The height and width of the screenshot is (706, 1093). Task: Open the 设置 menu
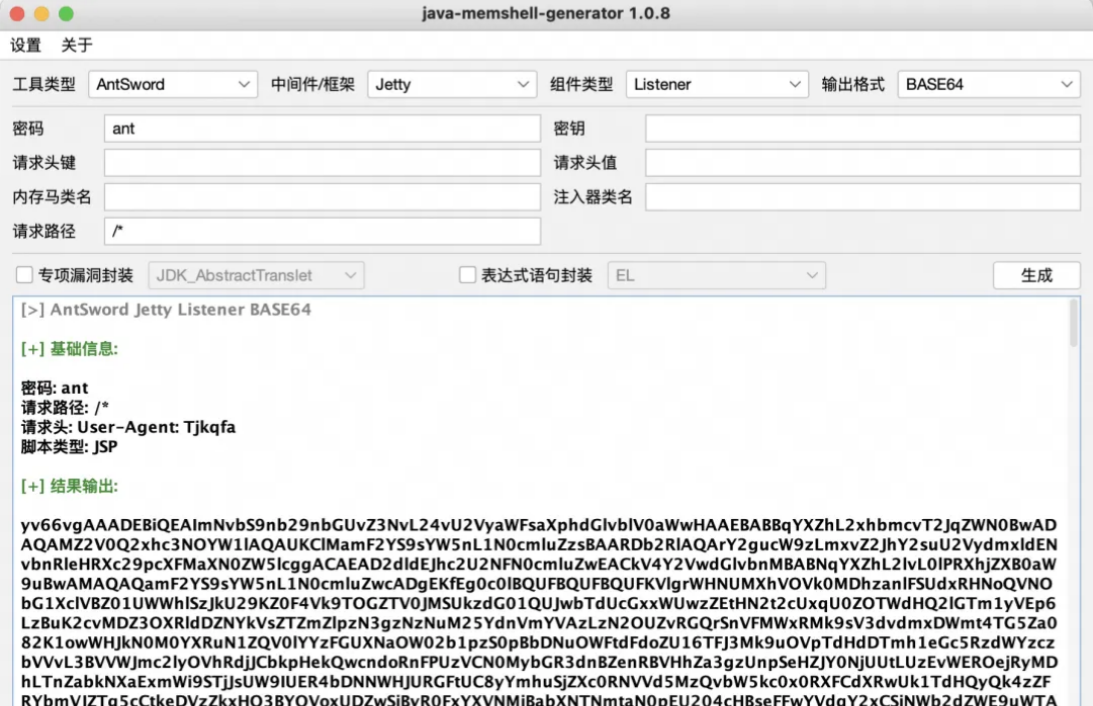[26, 45]
